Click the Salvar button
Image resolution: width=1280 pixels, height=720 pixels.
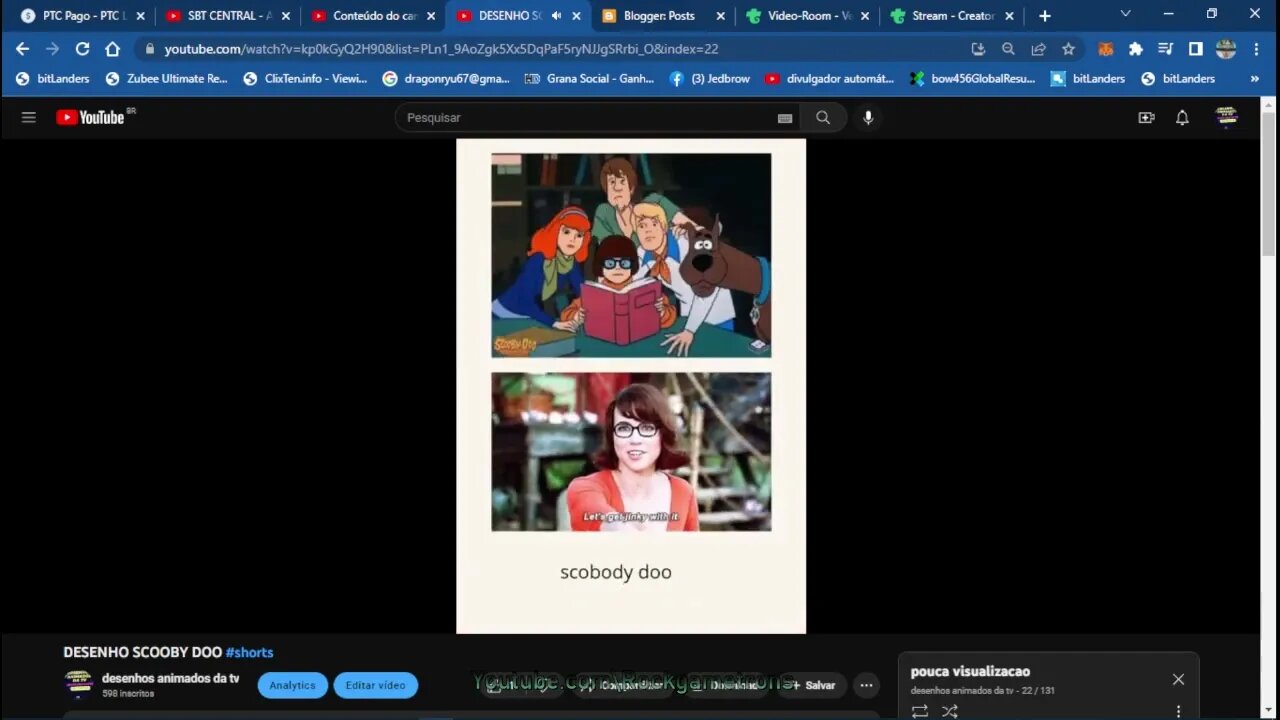[813, 685]
